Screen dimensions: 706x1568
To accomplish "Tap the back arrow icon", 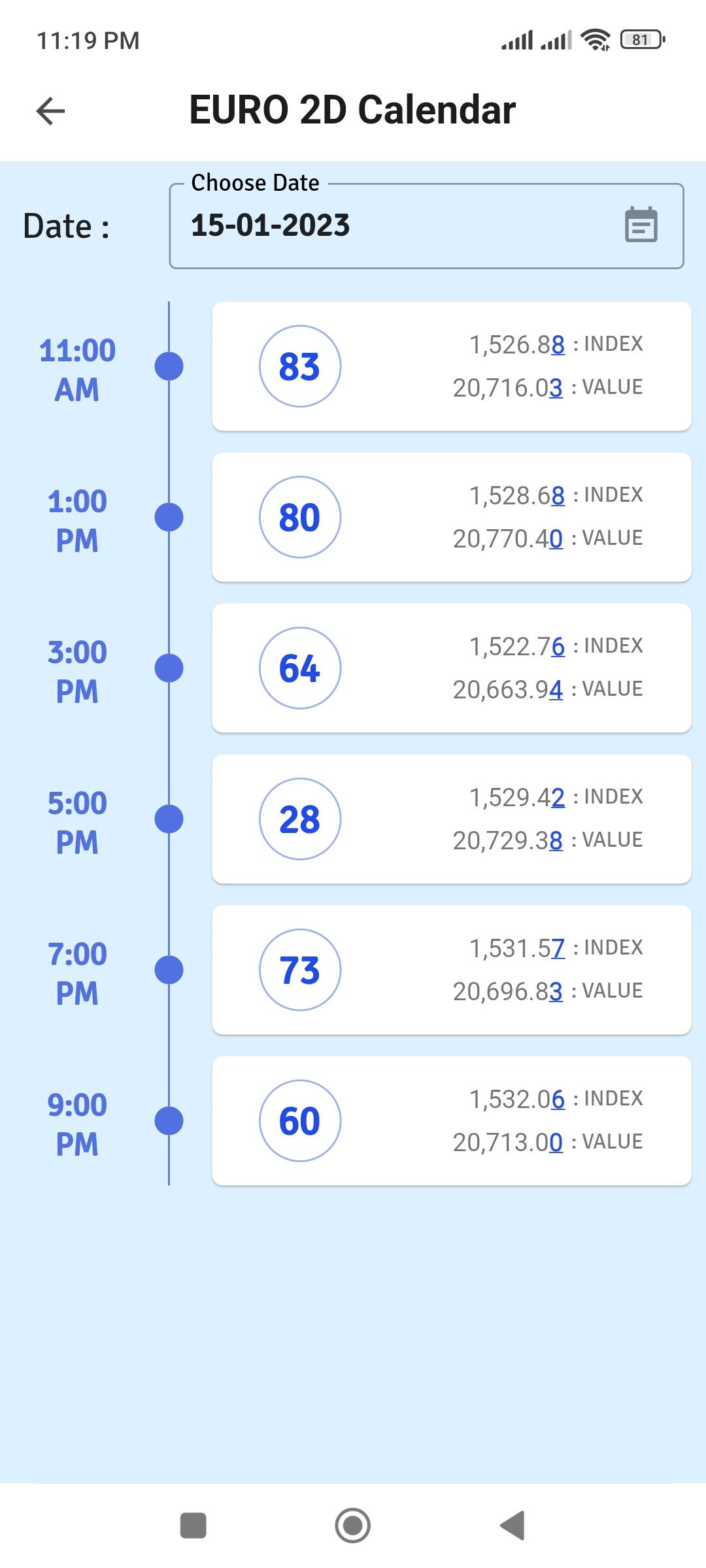I will coord(50,110).
